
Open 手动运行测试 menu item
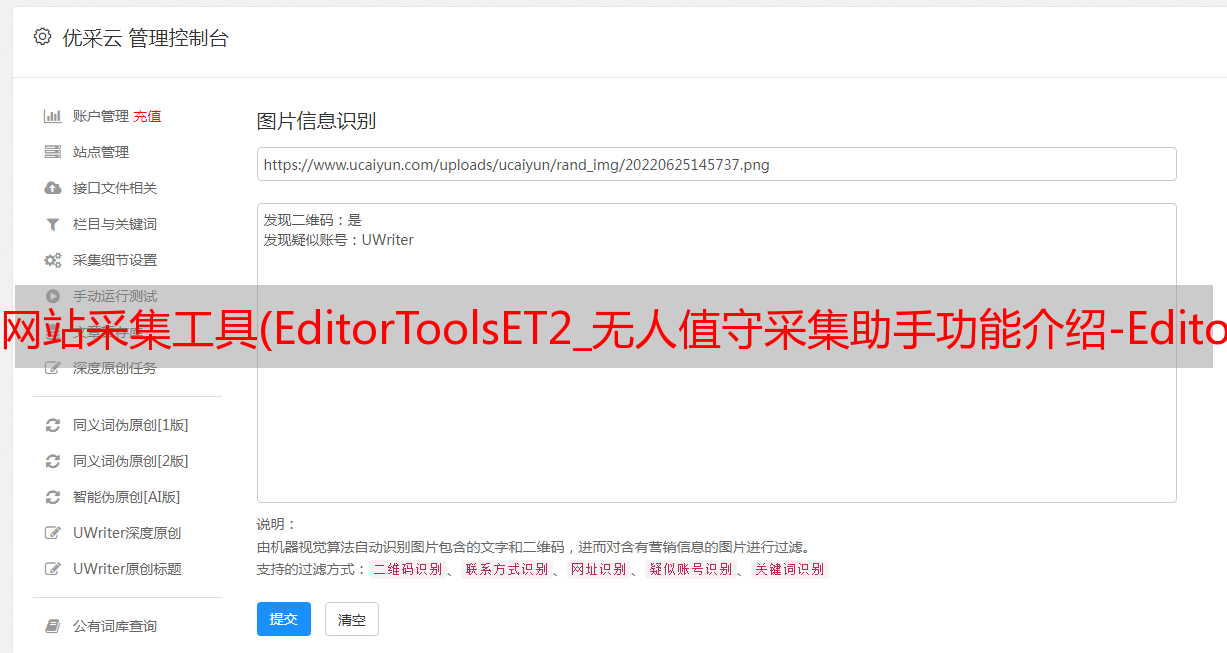pyautogui.click(x=115, y=296)
